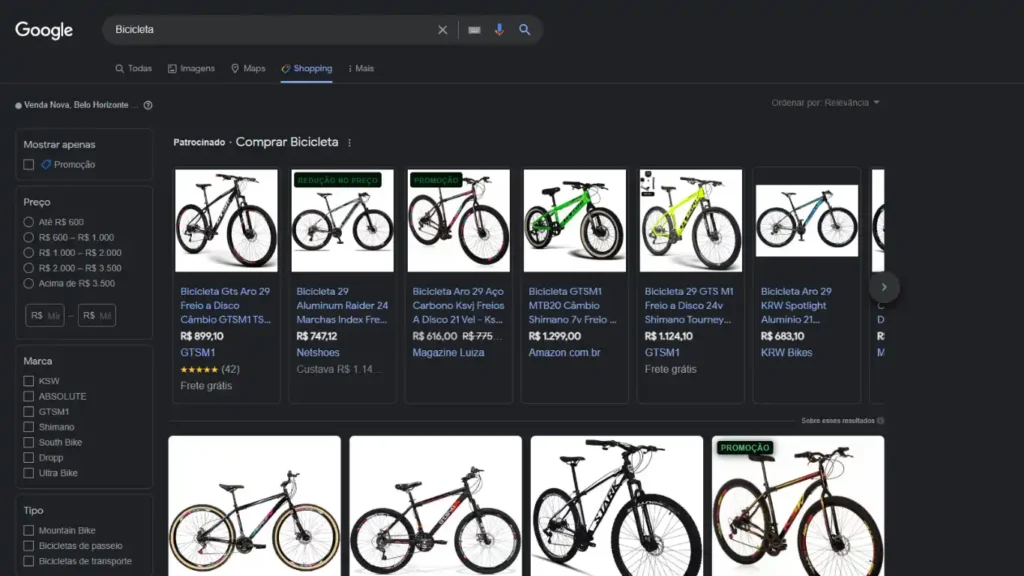Switch to the Imagens tab
The image size is (1024, 576).
point(191,69)
